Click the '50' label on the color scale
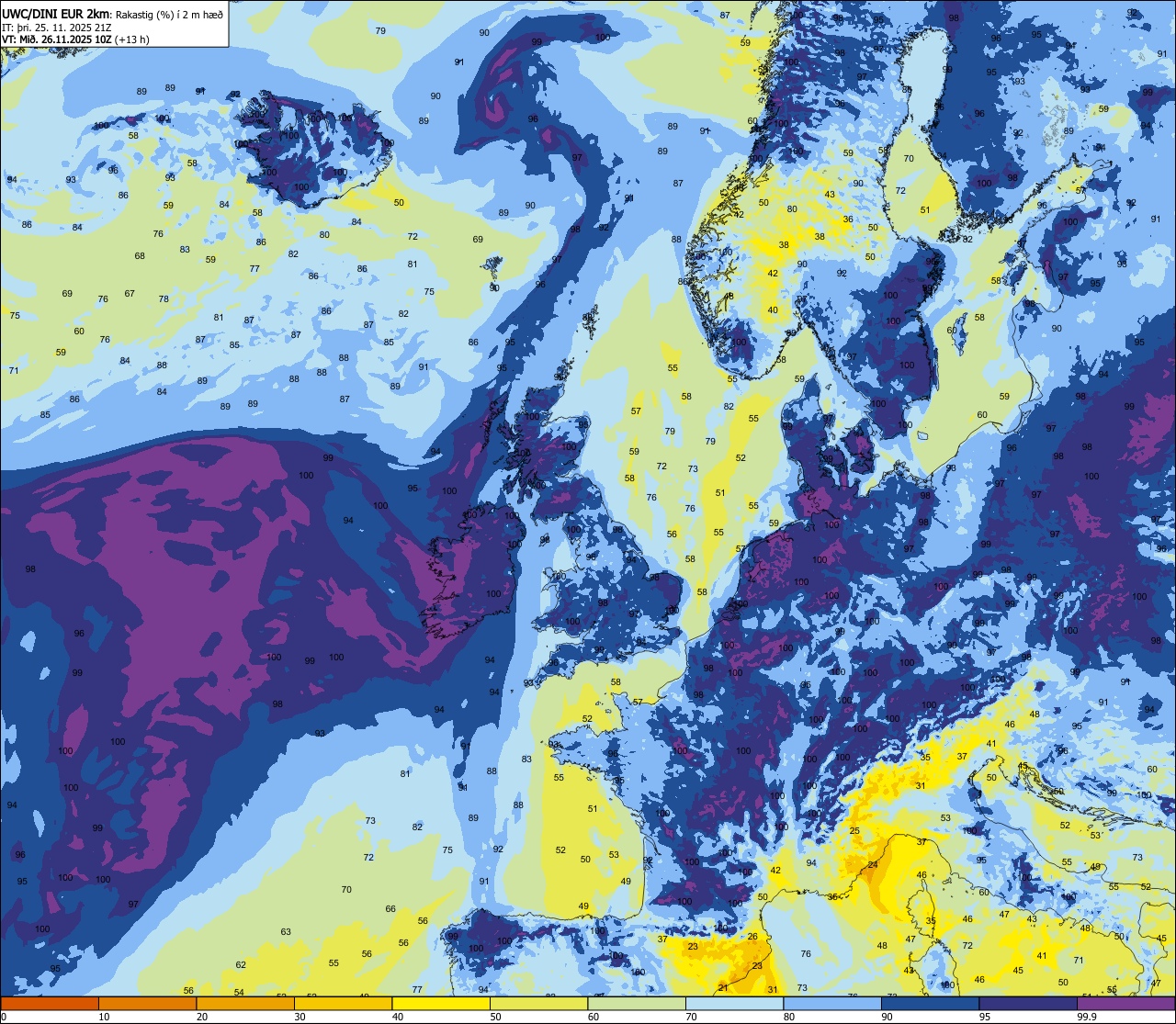The height and width of the screenshot is (1024, 1176). [495, 1017]
